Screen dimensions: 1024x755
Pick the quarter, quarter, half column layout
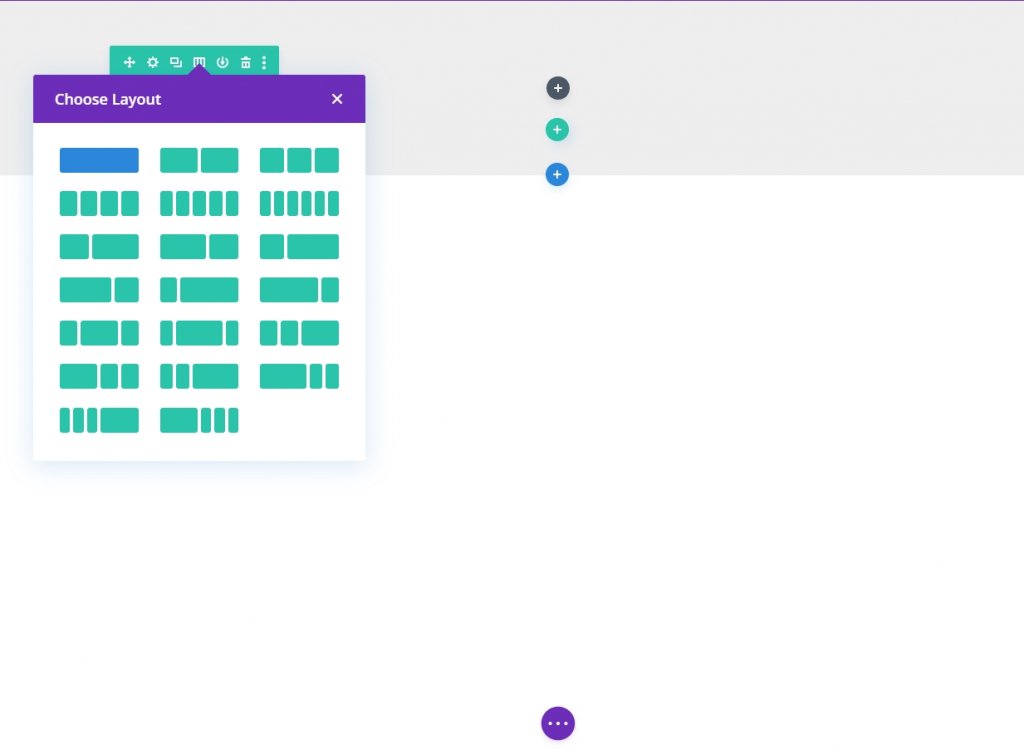coord(299,332)
